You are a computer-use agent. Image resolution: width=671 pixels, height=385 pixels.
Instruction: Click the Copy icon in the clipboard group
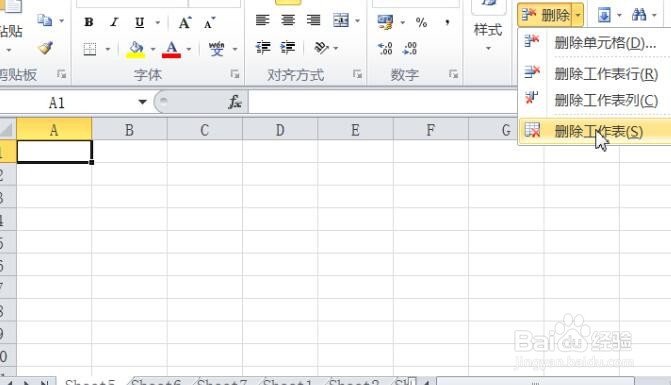tap(45, 20)
